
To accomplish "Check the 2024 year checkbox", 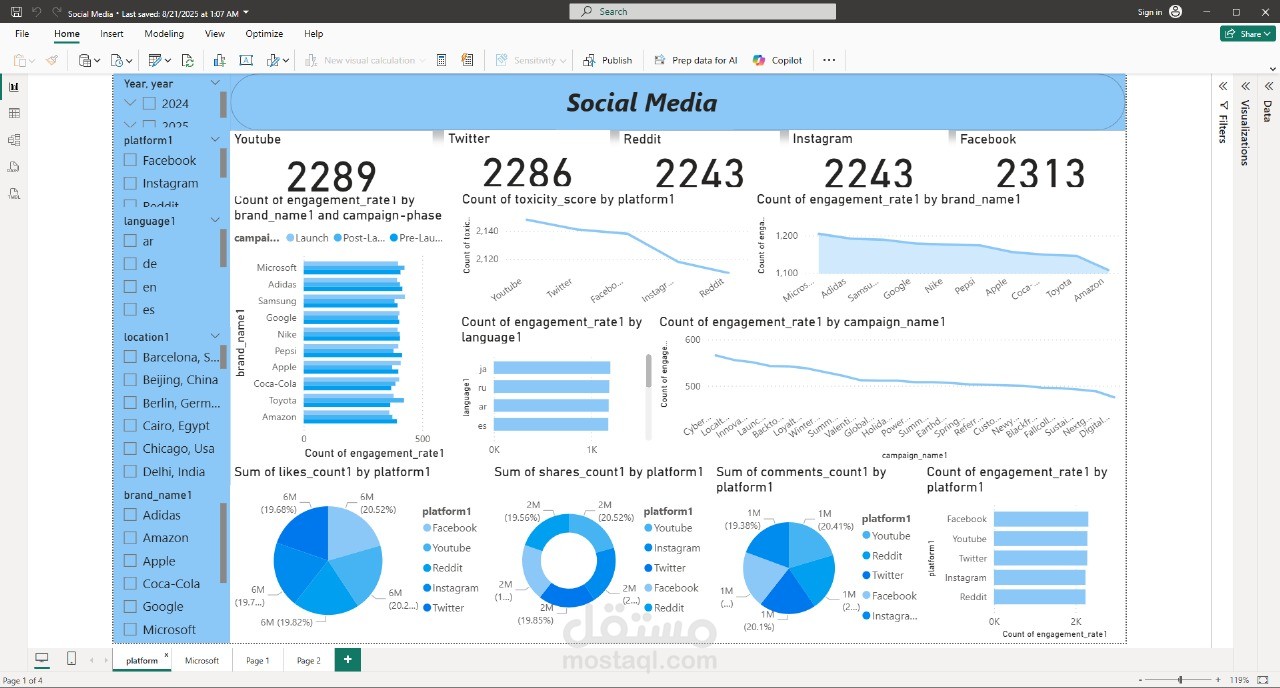I will [x=149, y=103].
